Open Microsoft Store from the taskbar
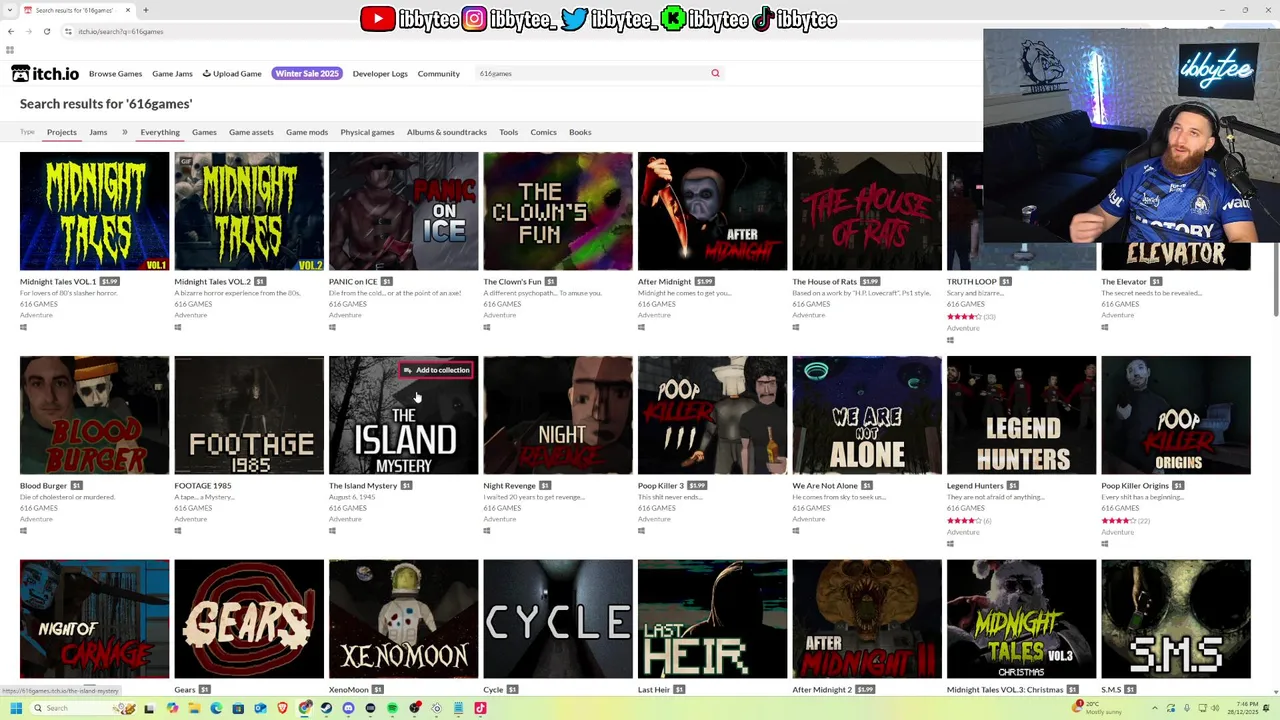 238,708
